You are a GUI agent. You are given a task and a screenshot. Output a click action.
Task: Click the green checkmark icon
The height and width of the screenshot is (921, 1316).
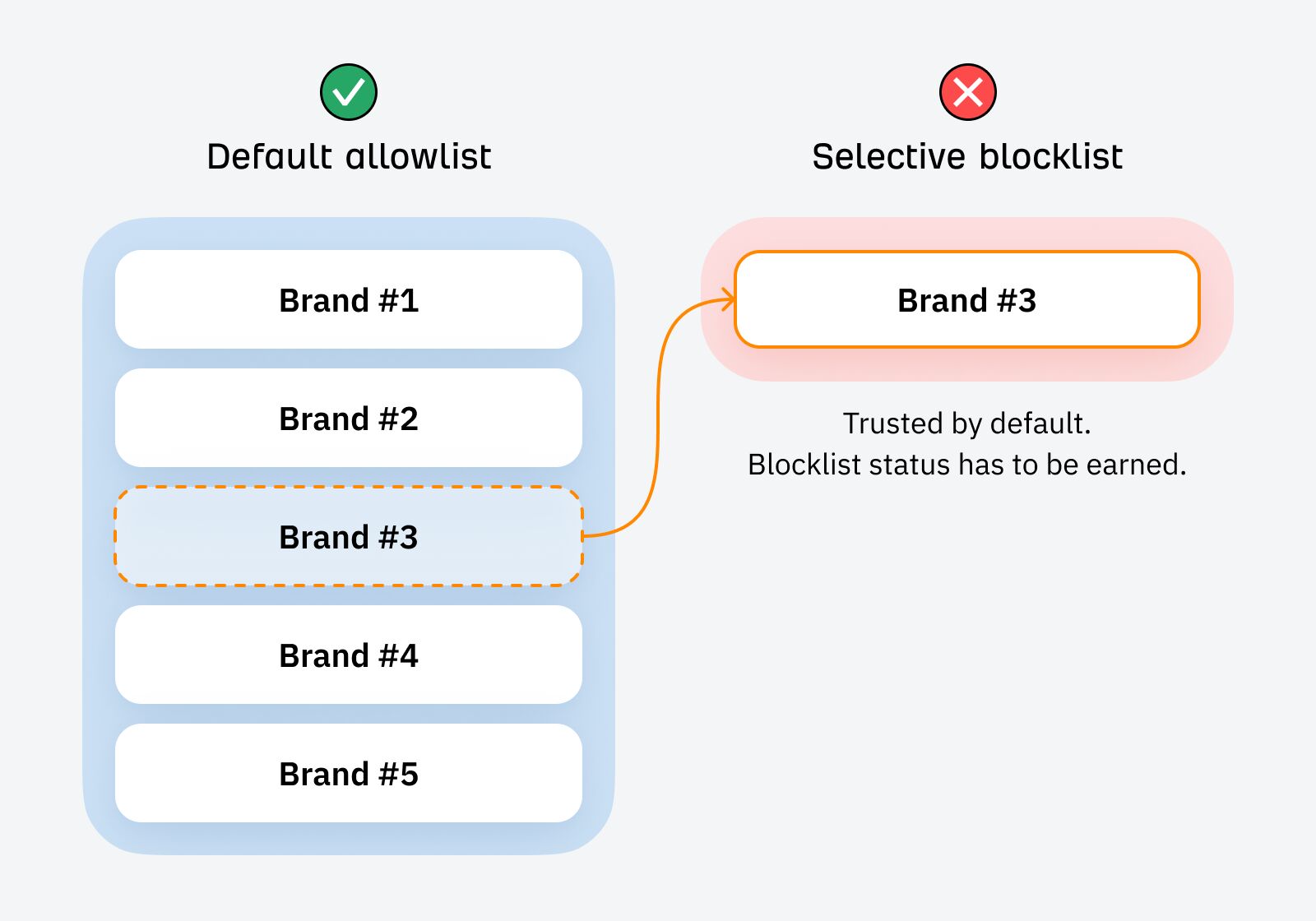[348, 92]
